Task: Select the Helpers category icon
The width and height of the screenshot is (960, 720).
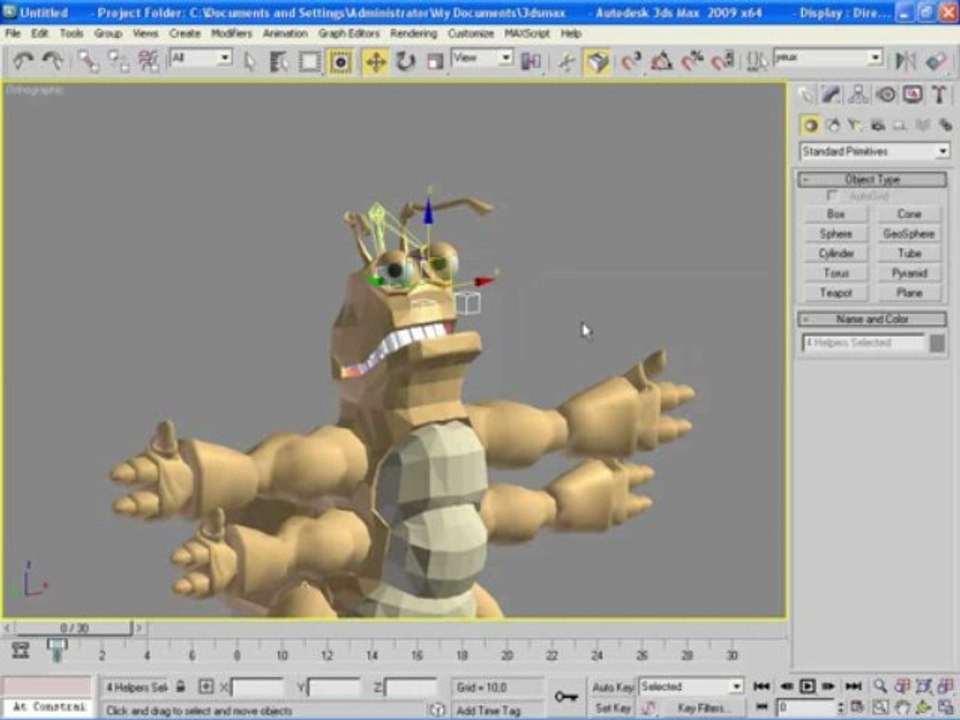Action: pos(900,126)
